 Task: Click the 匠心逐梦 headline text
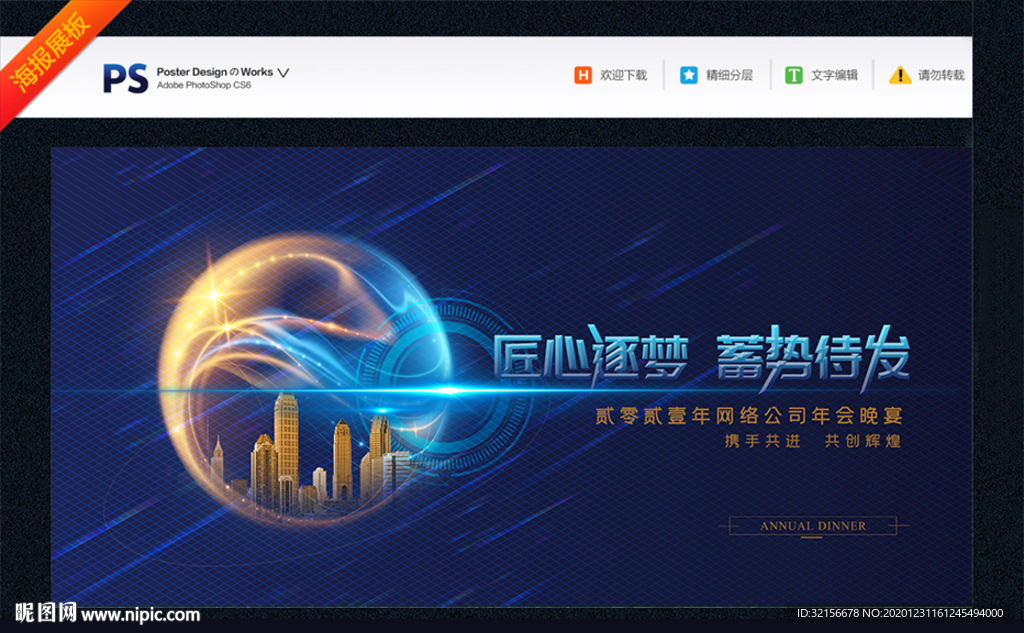pos(591,357)
